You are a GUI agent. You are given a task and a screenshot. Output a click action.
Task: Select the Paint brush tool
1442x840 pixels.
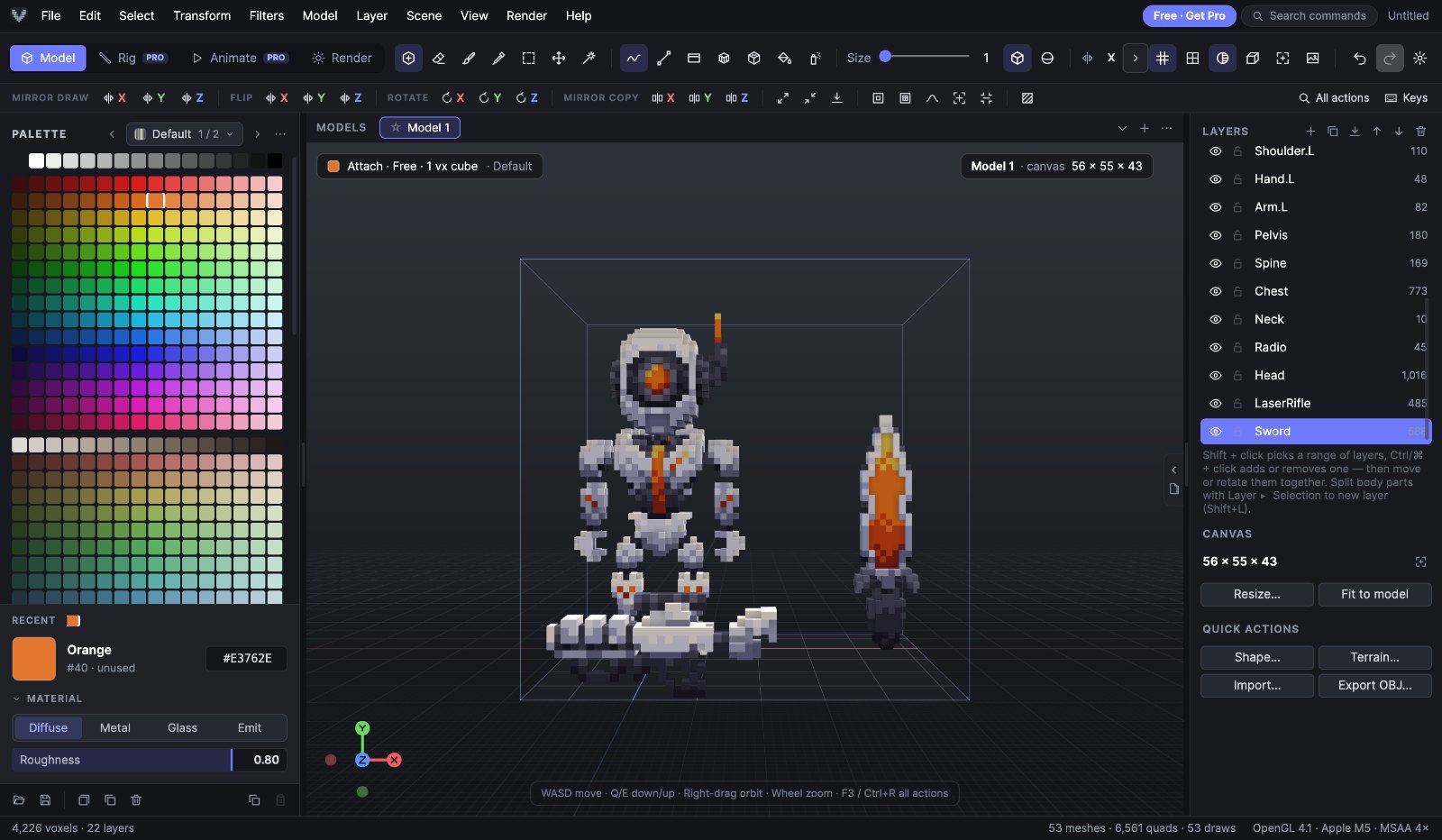(x=469, y=58)
